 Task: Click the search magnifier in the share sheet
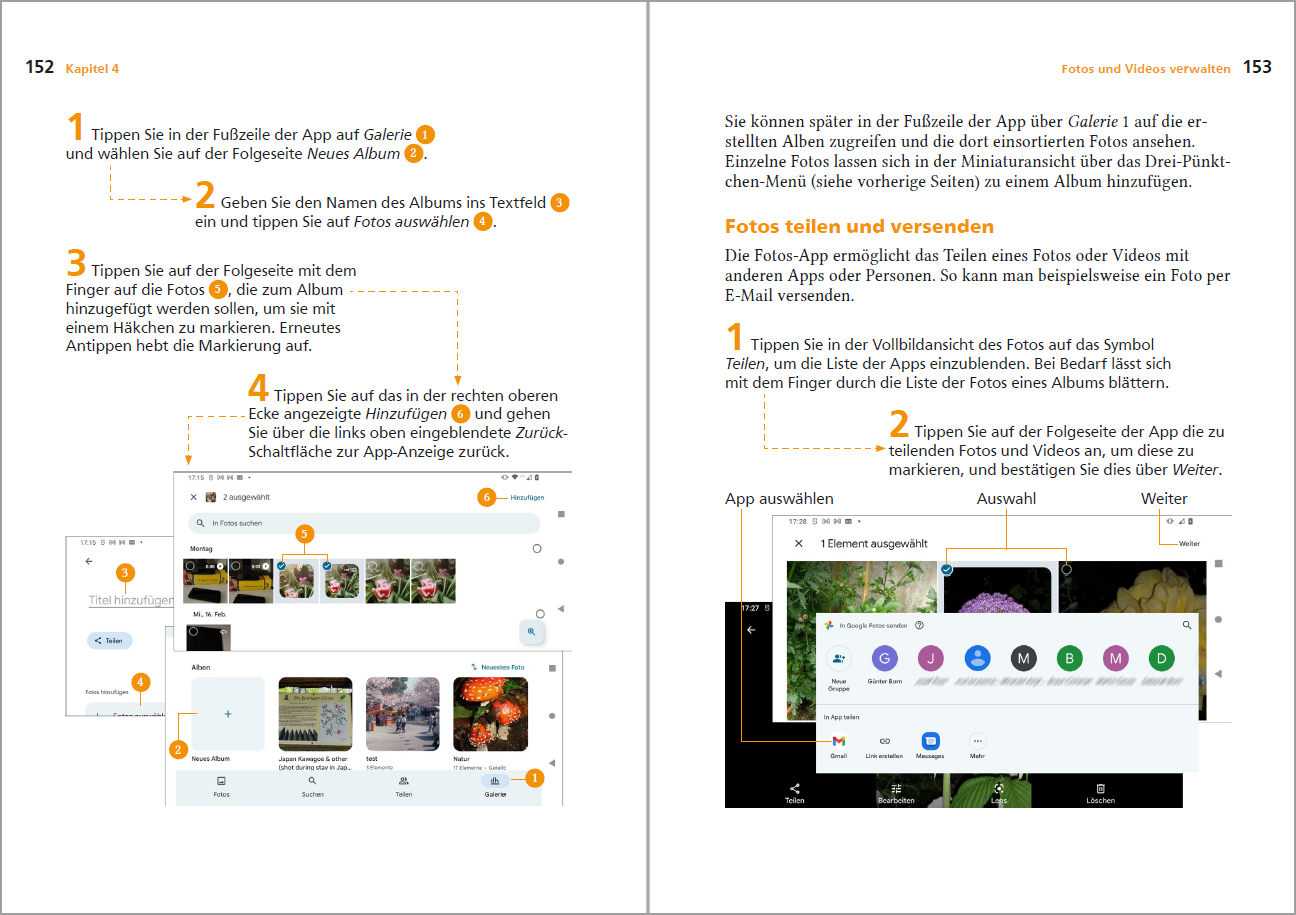(1187, 625)
